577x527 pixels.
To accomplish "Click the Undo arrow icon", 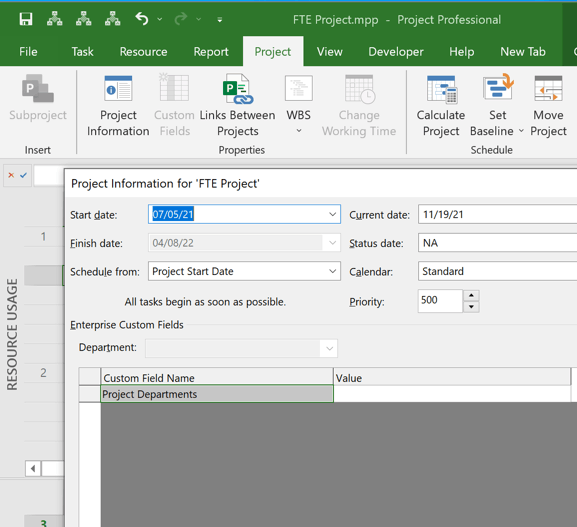I will (142, 19).
